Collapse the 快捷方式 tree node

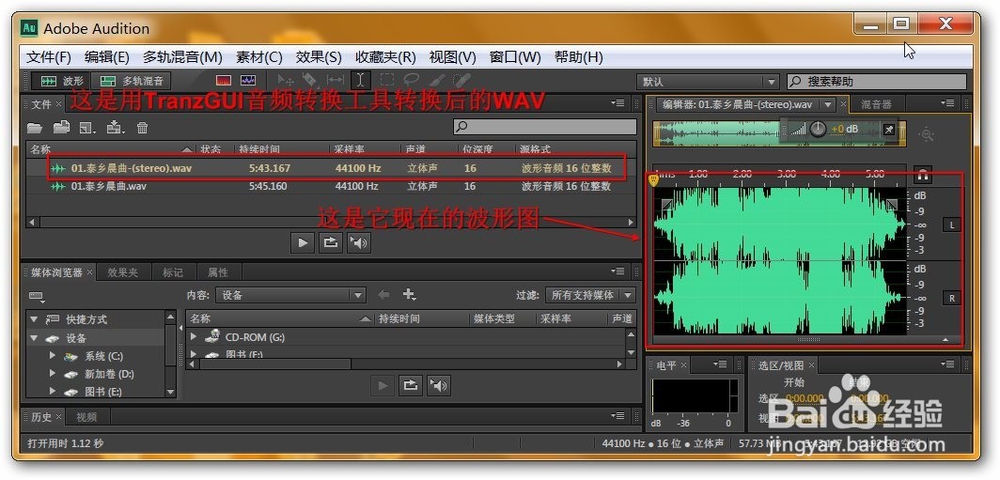(x=33, y=319)
